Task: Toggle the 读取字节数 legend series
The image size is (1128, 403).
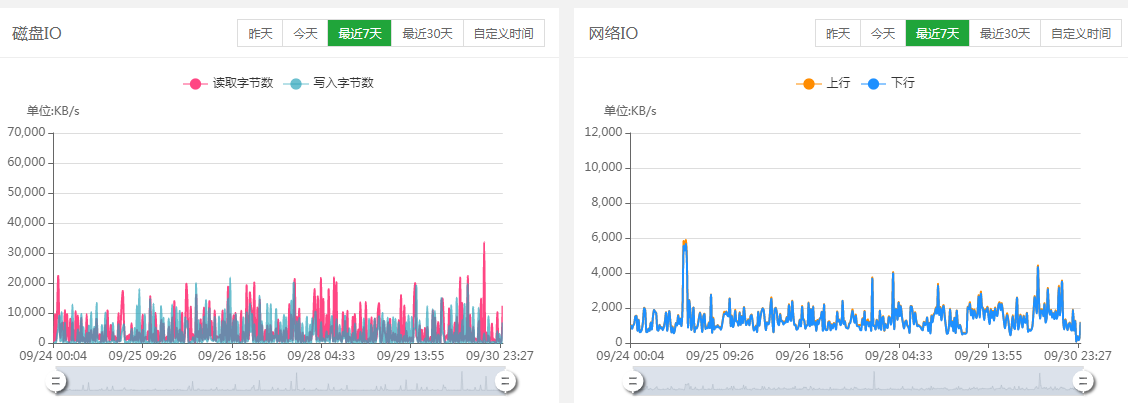Action: pos(228,83)
